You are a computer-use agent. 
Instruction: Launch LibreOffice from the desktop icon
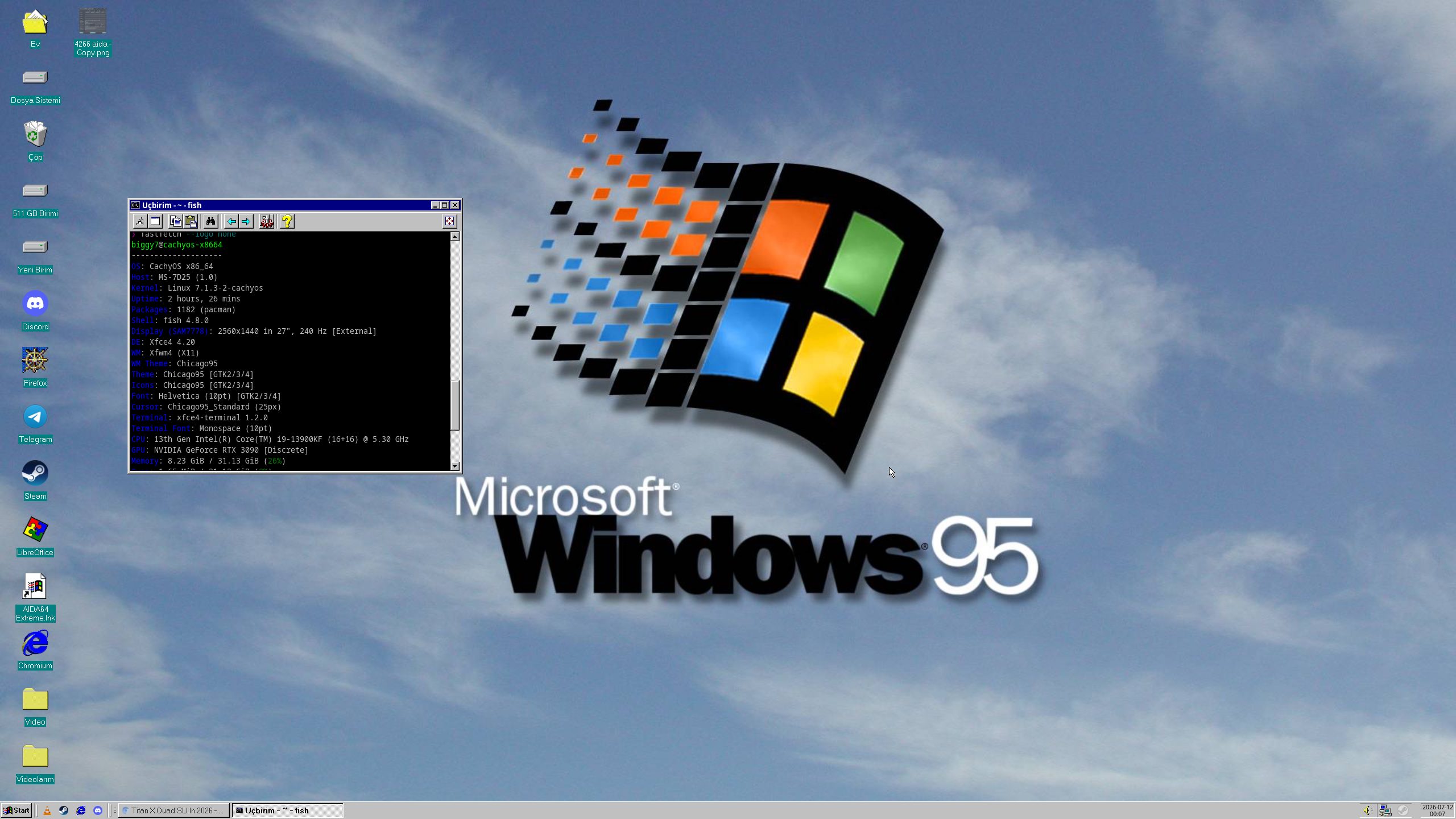click(35, 536)
